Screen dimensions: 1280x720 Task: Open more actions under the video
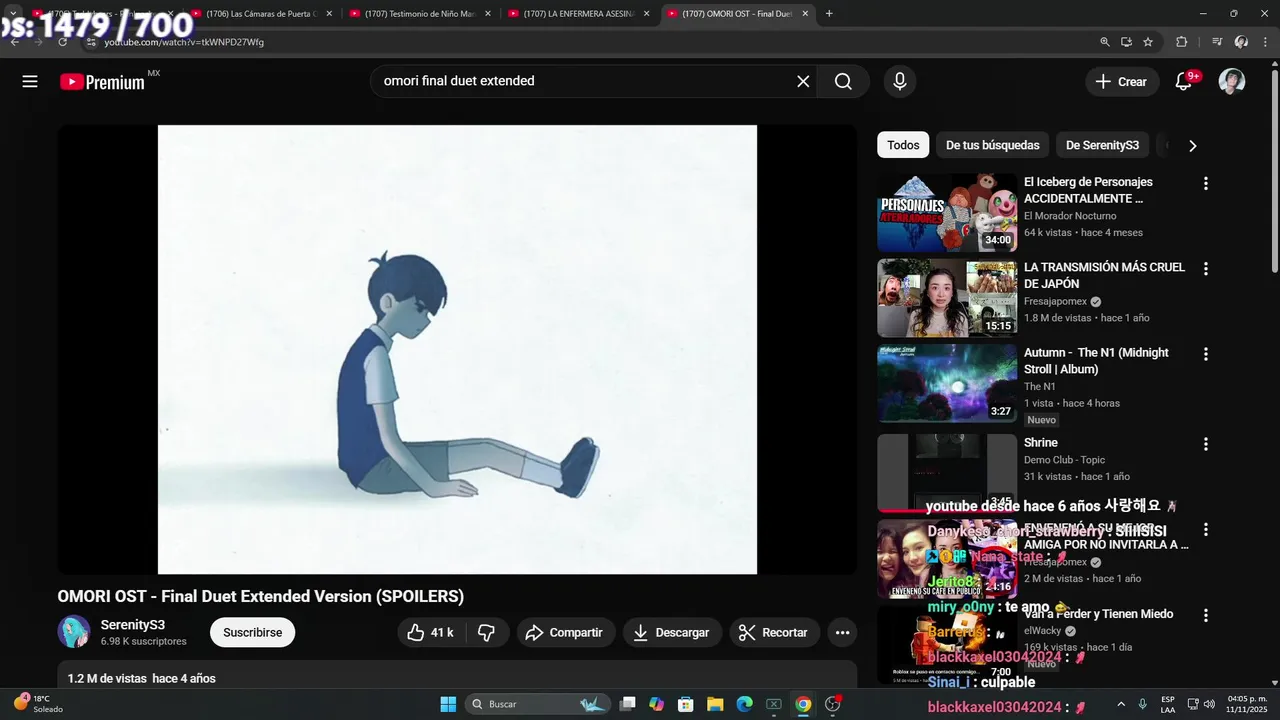pos(842,632)
